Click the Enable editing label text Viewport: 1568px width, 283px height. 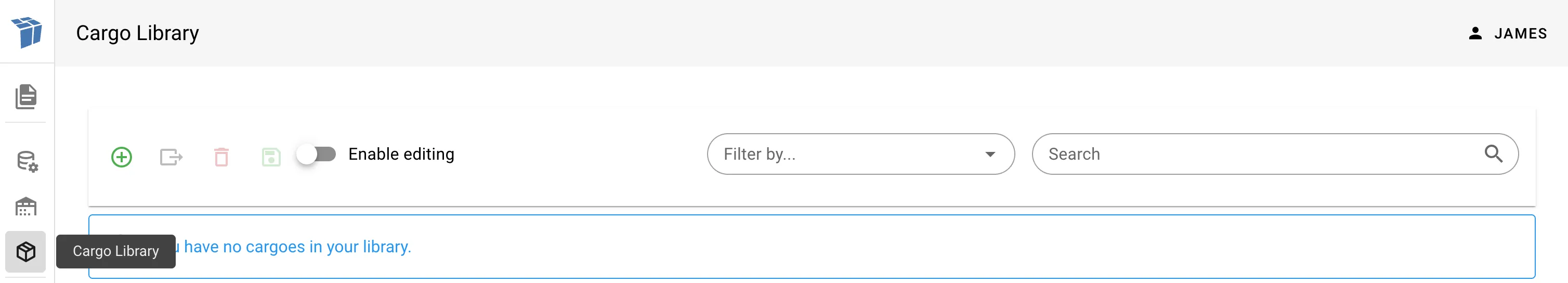click(x=401, y=154)
